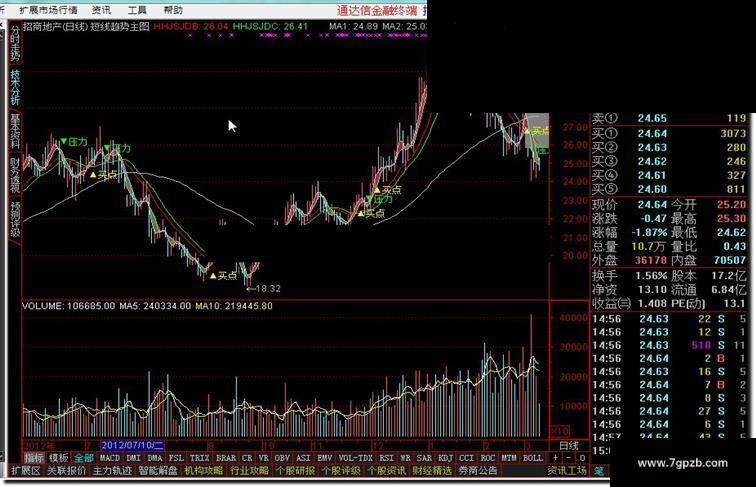Click the 0 button beside minus
Image resolution: width=756 pixels, height=487 pixels.
[582, 458]
